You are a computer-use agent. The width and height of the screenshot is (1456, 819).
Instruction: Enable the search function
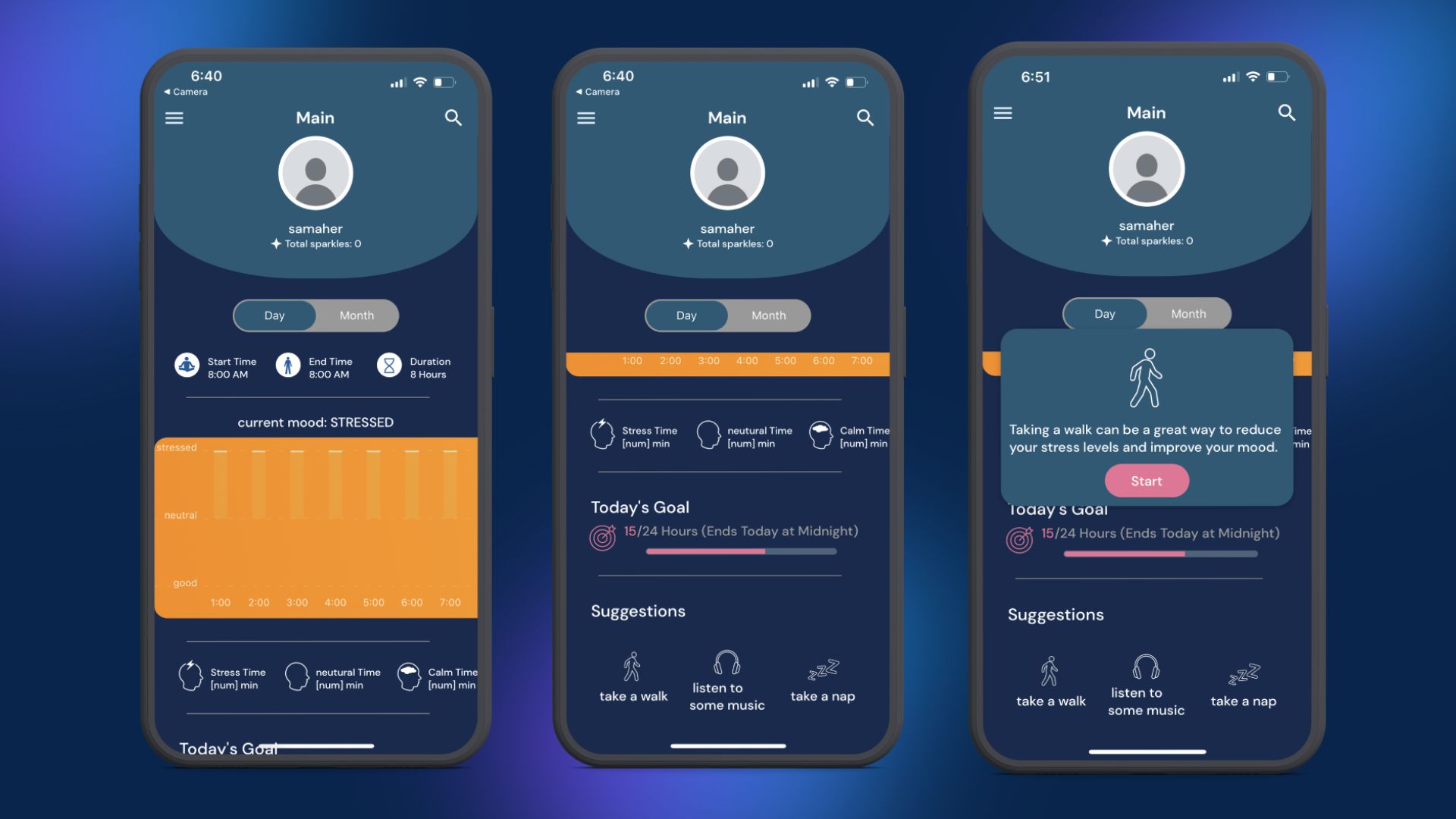point(453,117)
